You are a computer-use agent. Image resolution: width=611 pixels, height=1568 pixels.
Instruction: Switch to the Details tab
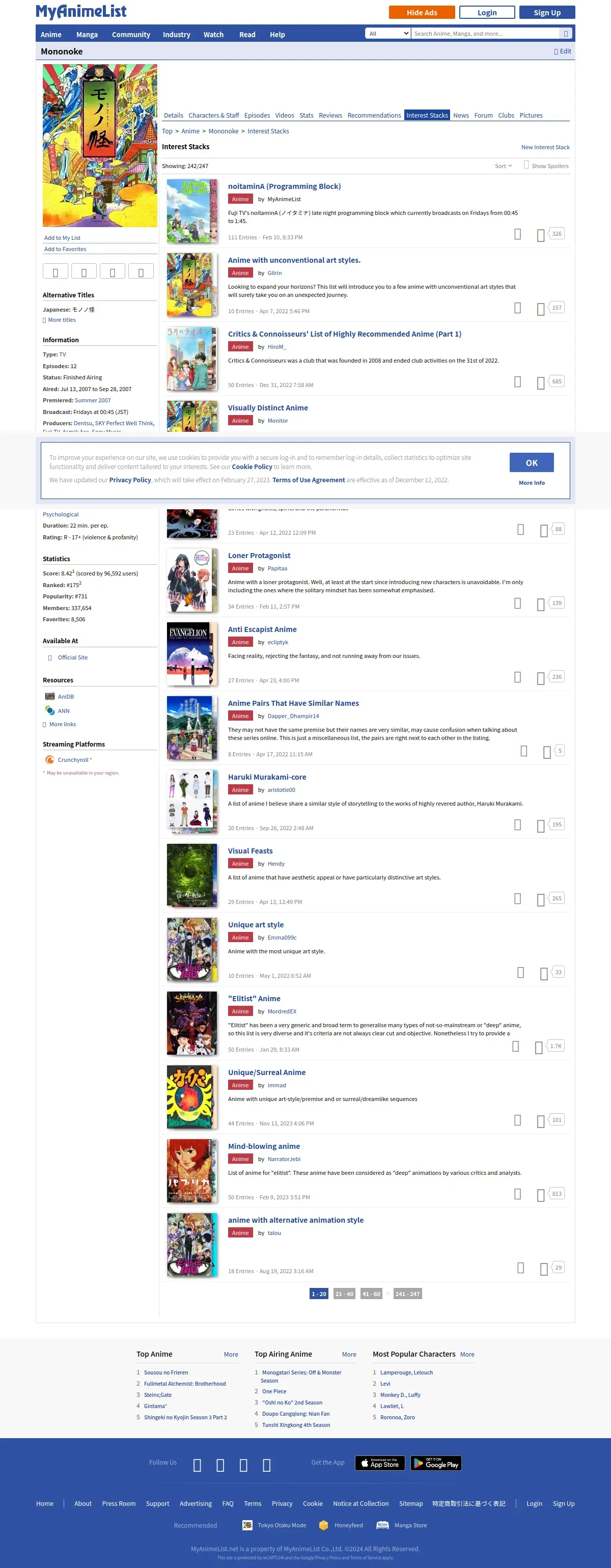pos(174,115)
